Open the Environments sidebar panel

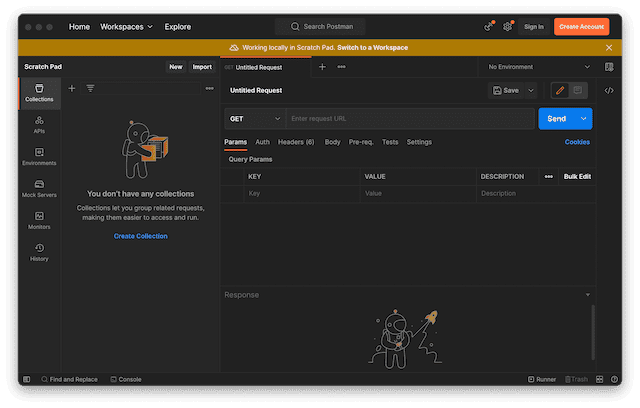[x=39, y=156]
